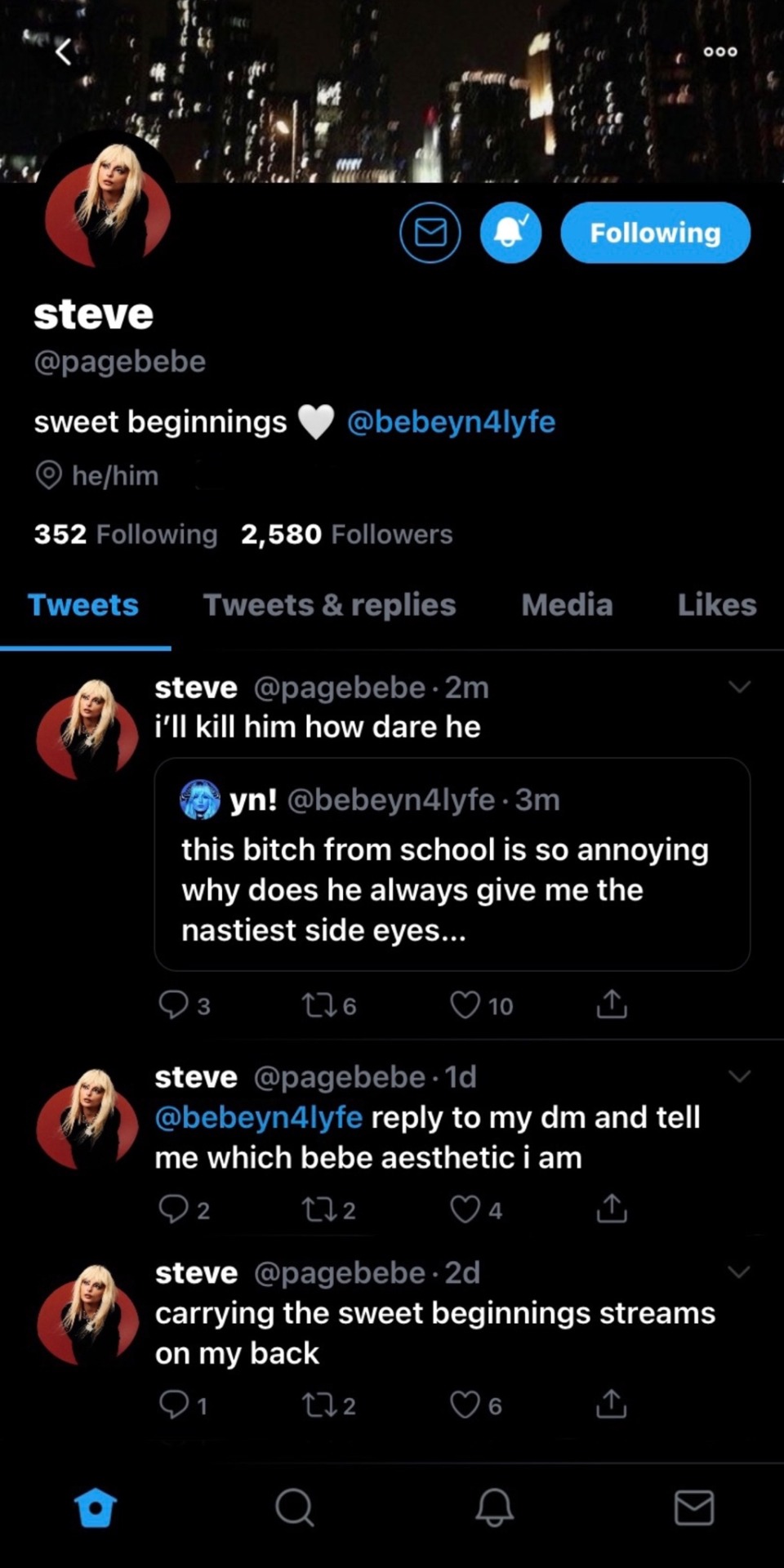Like the "i'll kill him how dare he" tweet

pyautogui.click(x=465, y=1004)
